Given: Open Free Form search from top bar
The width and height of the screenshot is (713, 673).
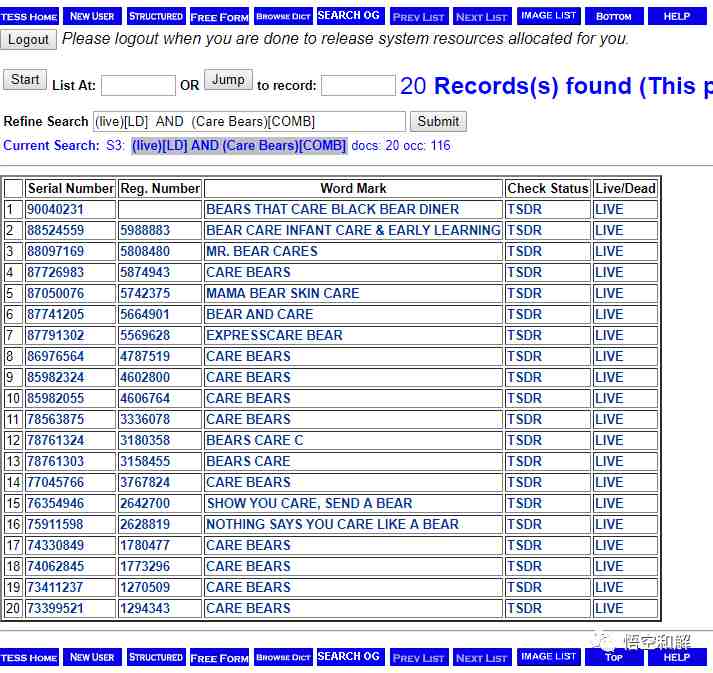Looking at the screenshot, I should 219,16.
